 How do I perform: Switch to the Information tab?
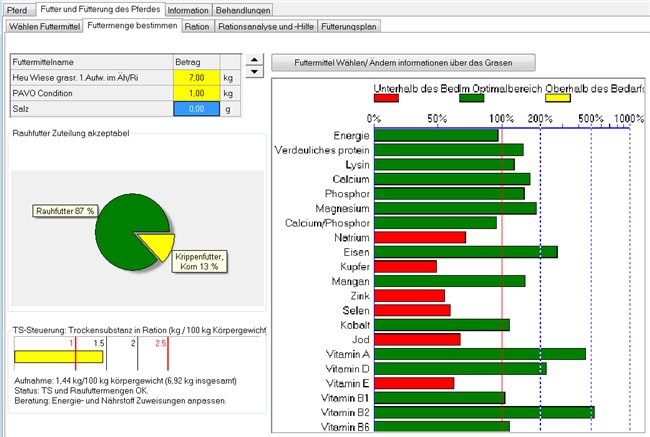coord(188,10)
